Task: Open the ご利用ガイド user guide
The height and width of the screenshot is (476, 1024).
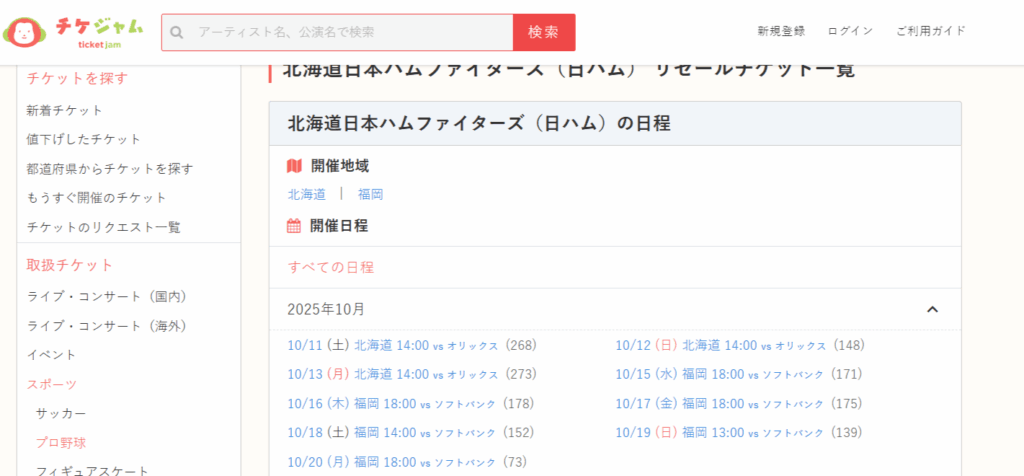Action: coord(930,31)
